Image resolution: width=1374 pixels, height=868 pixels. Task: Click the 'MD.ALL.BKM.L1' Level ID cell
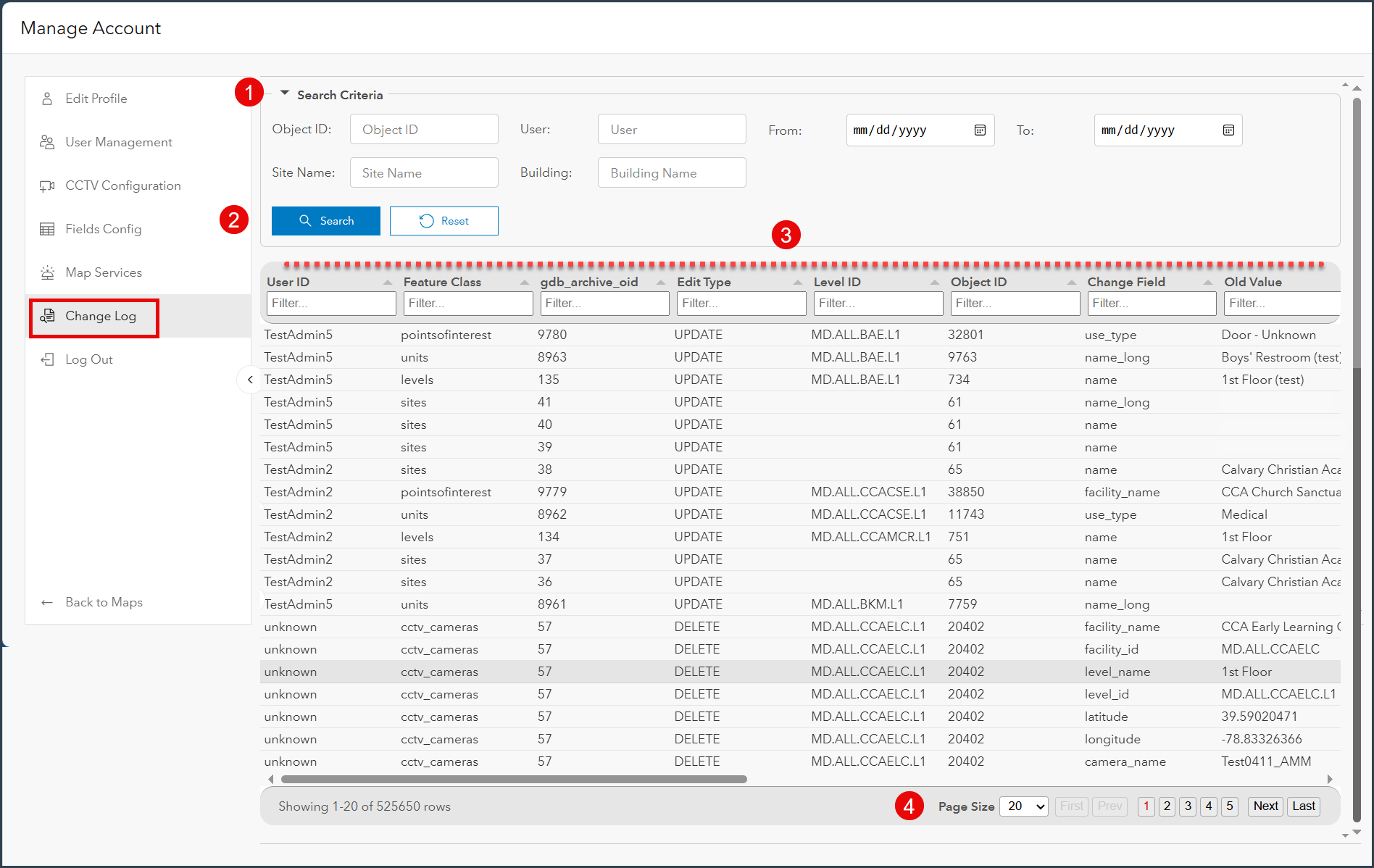pos(857,604)
